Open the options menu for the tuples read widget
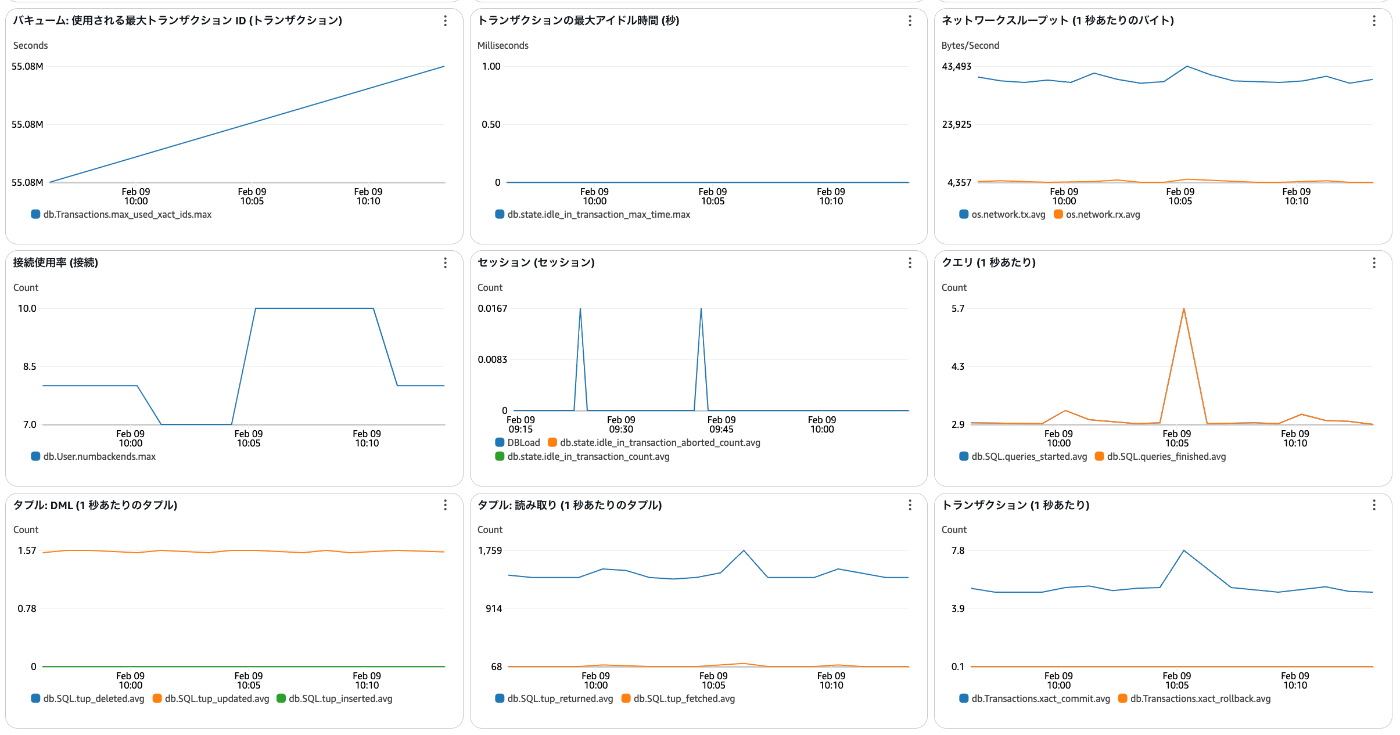 coord(909,505)
